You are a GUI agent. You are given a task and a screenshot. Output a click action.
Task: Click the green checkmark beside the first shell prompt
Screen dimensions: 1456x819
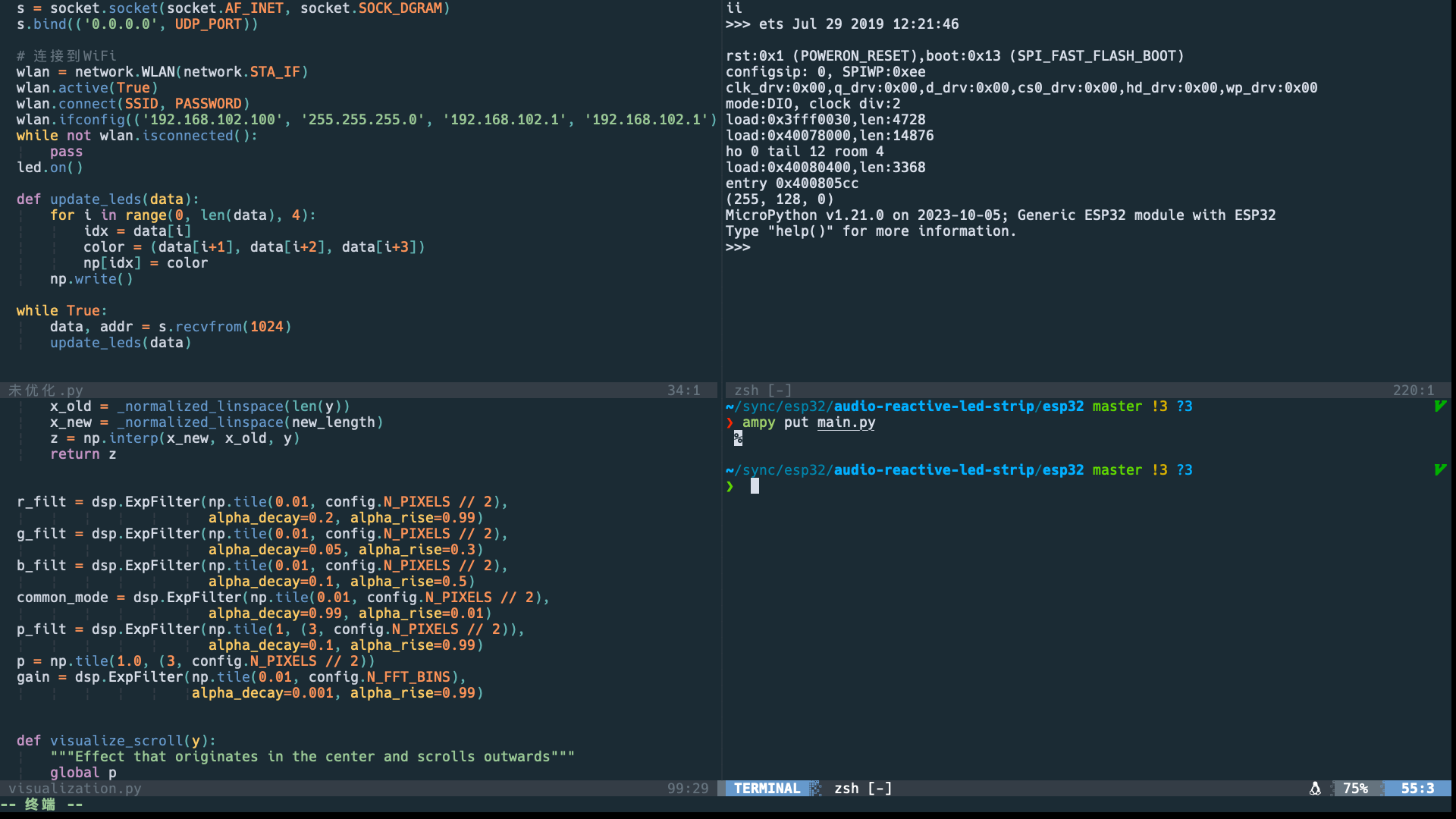click(x=1440, y=406)
